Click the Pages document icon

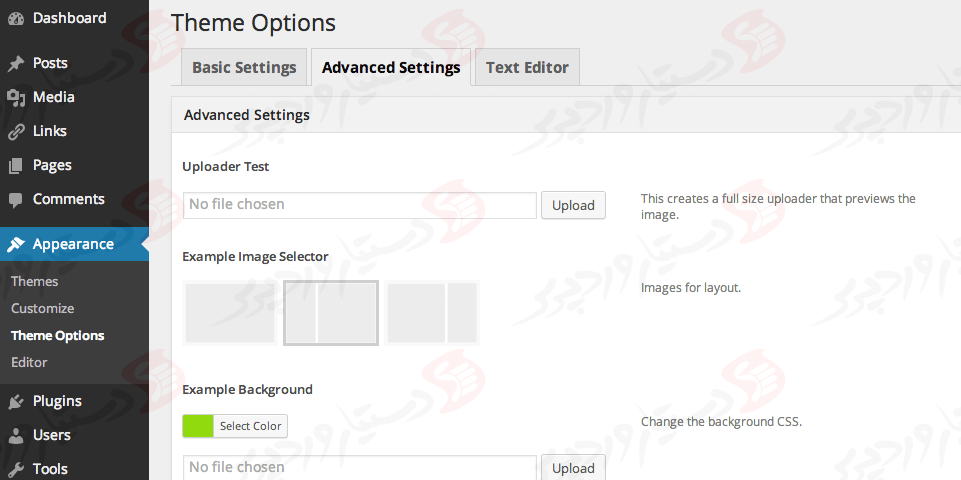point(16,165)
